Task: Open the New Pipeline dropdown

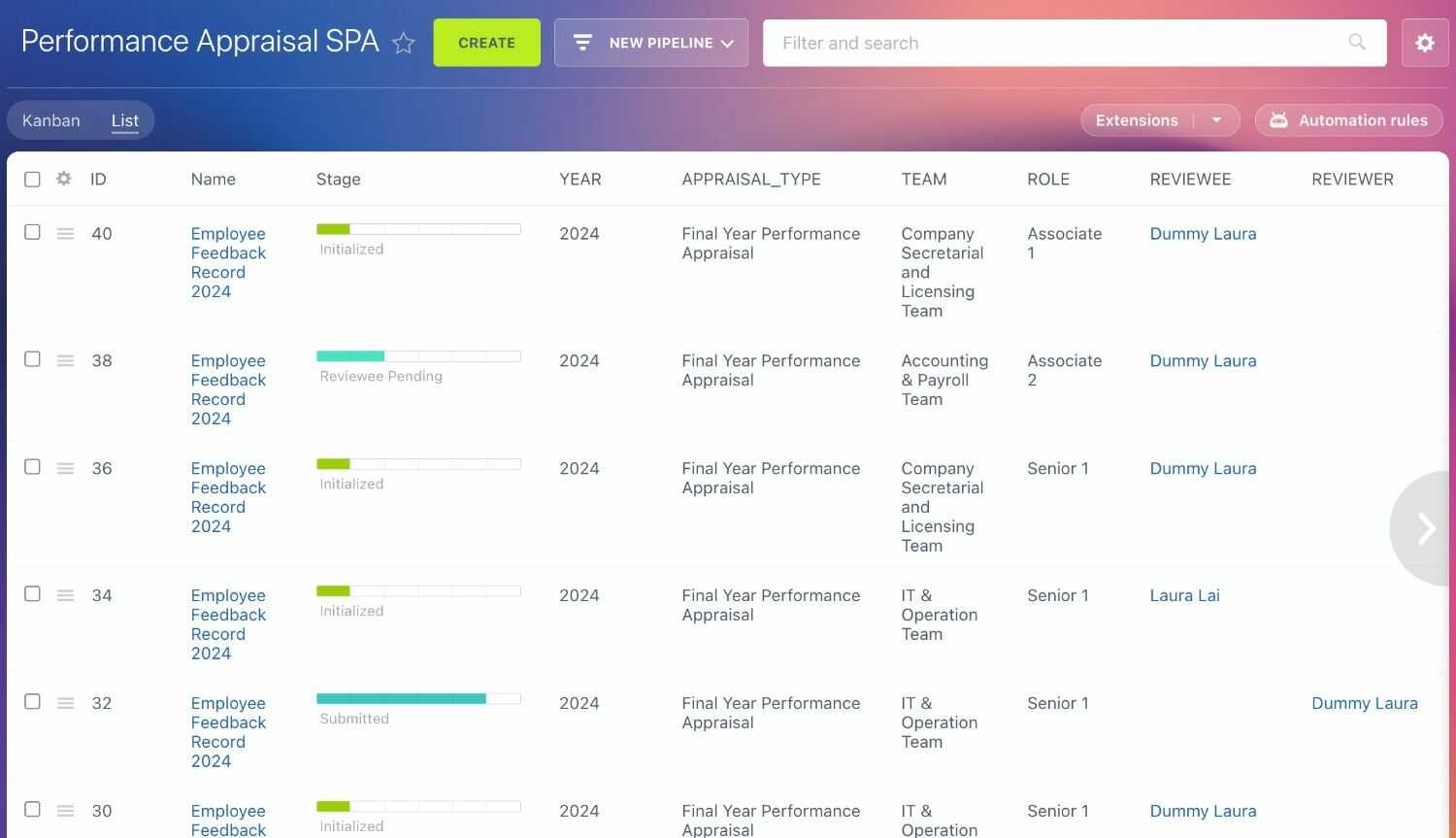Action: 650,43
